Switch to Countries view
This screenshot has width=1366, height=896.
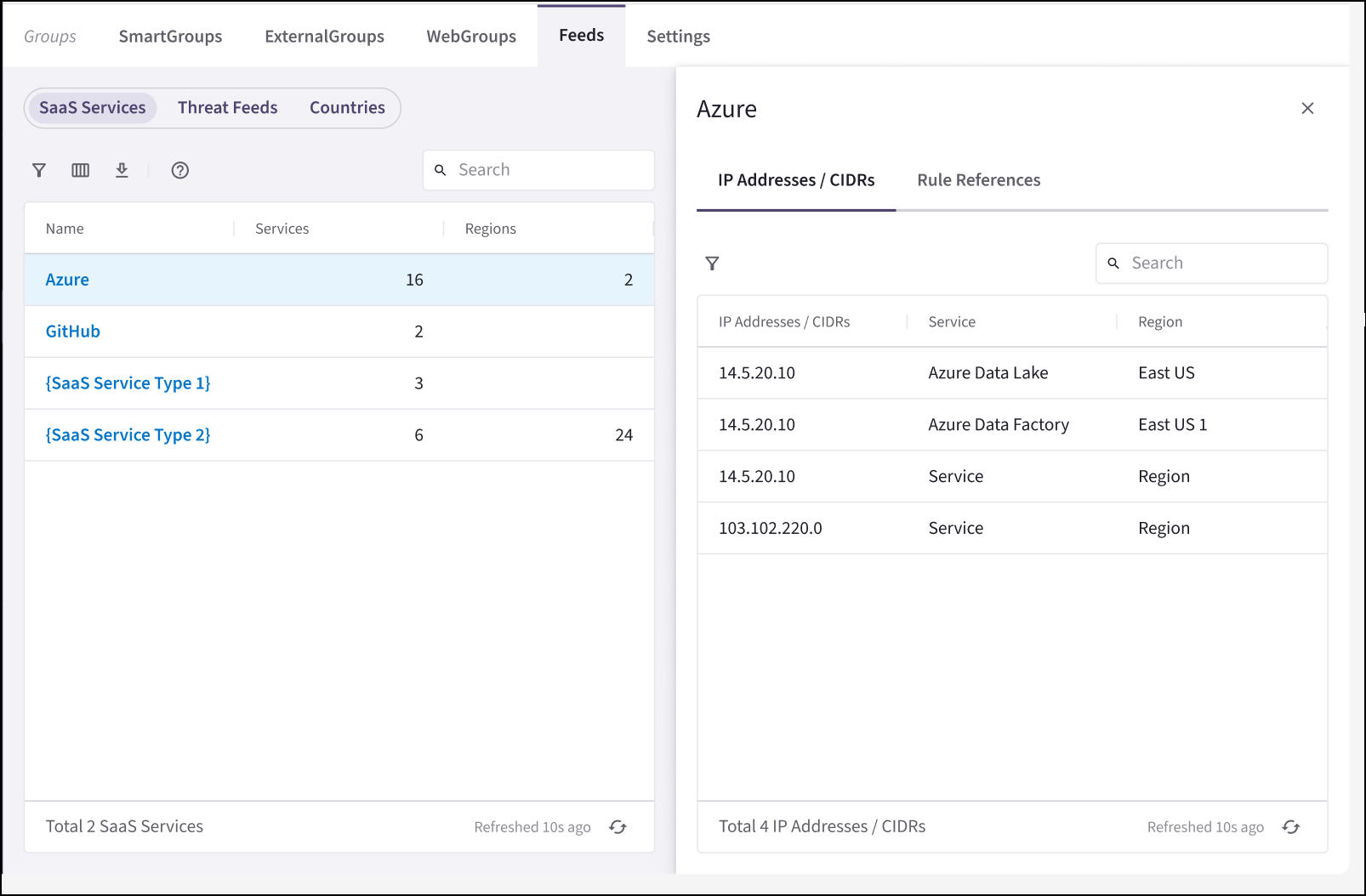coord(347,108)
